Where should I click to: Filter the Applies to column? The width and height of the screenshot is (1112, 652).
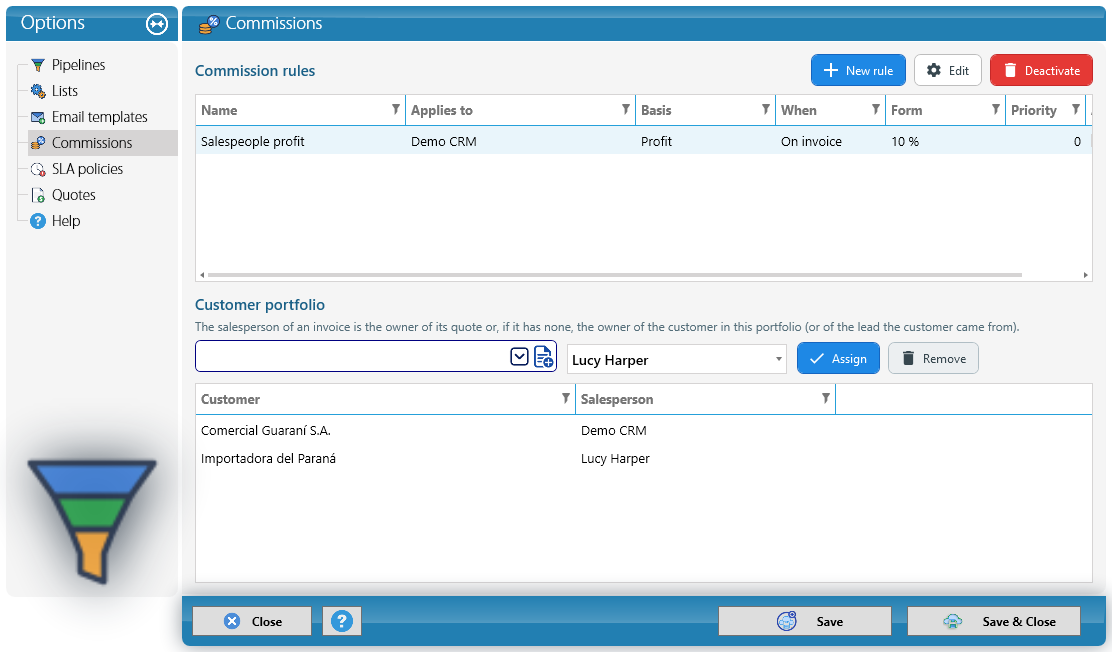(x=626, y=109)
